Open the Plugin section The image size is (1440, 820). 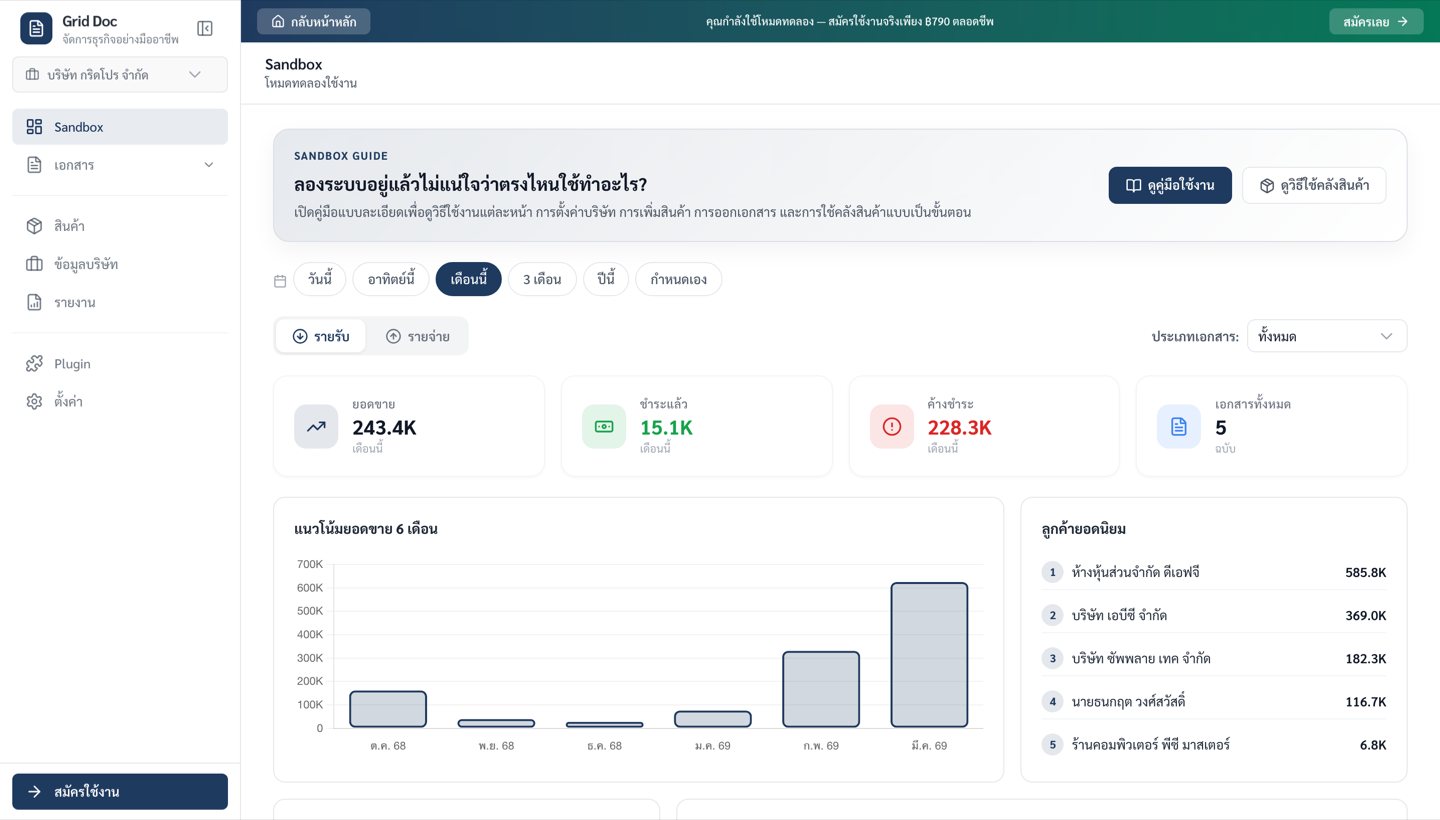tap(74, 363)
